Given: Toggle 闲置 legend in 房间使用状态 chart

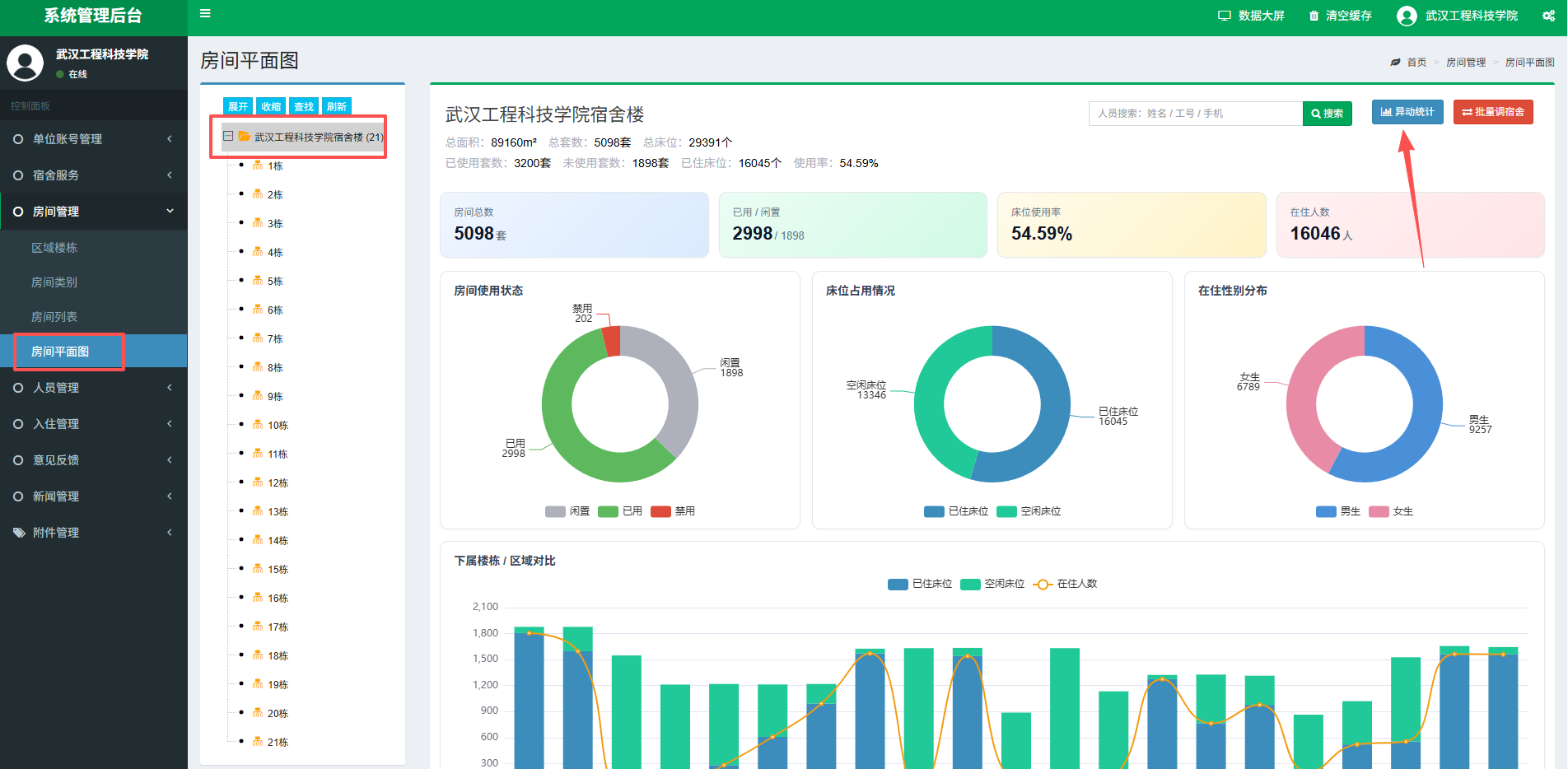Looking at the screenshot, I should (567, 511).
